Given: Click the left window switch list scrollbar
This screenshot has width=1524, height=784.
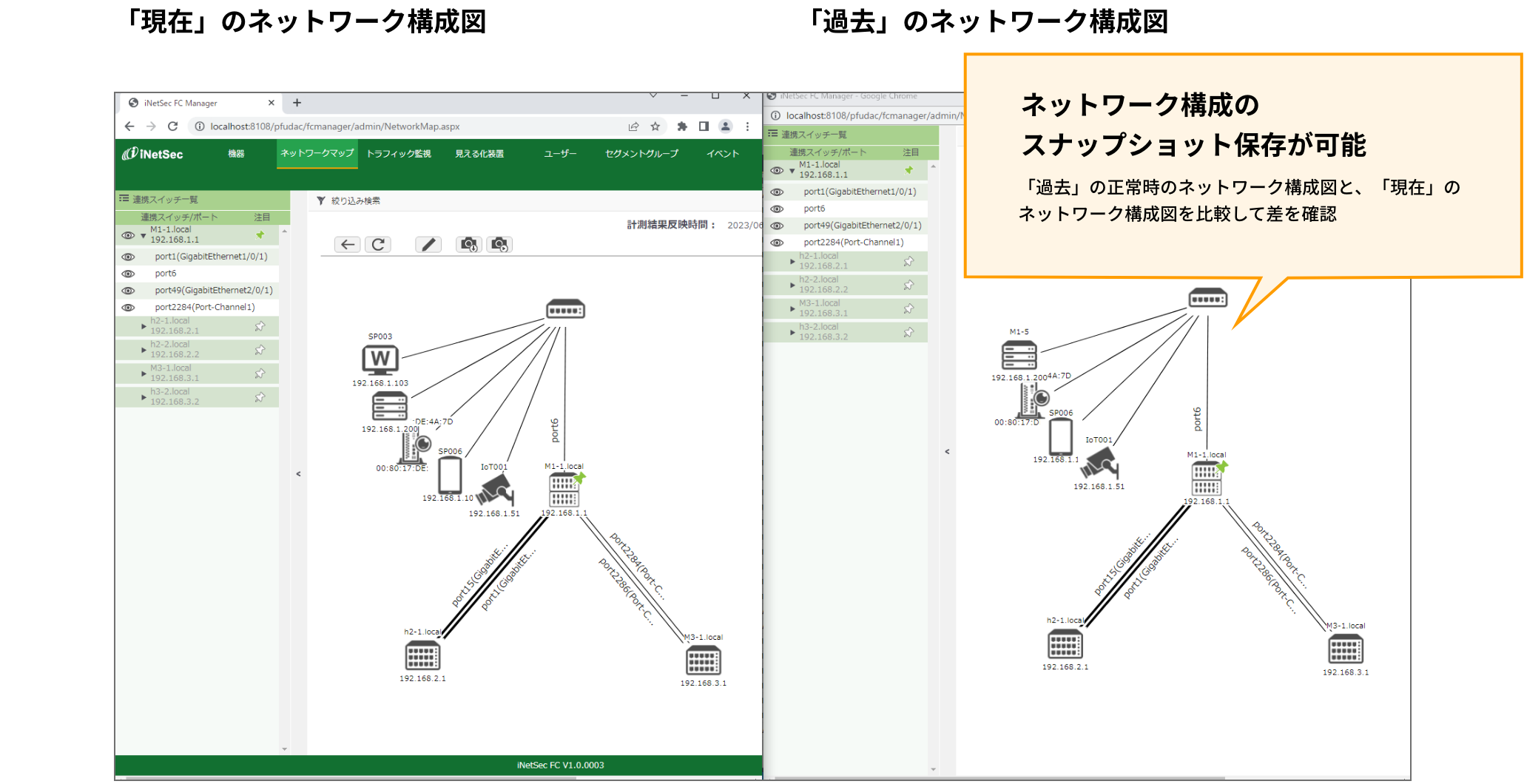Looking at the screenshot, I should [285, 490].
